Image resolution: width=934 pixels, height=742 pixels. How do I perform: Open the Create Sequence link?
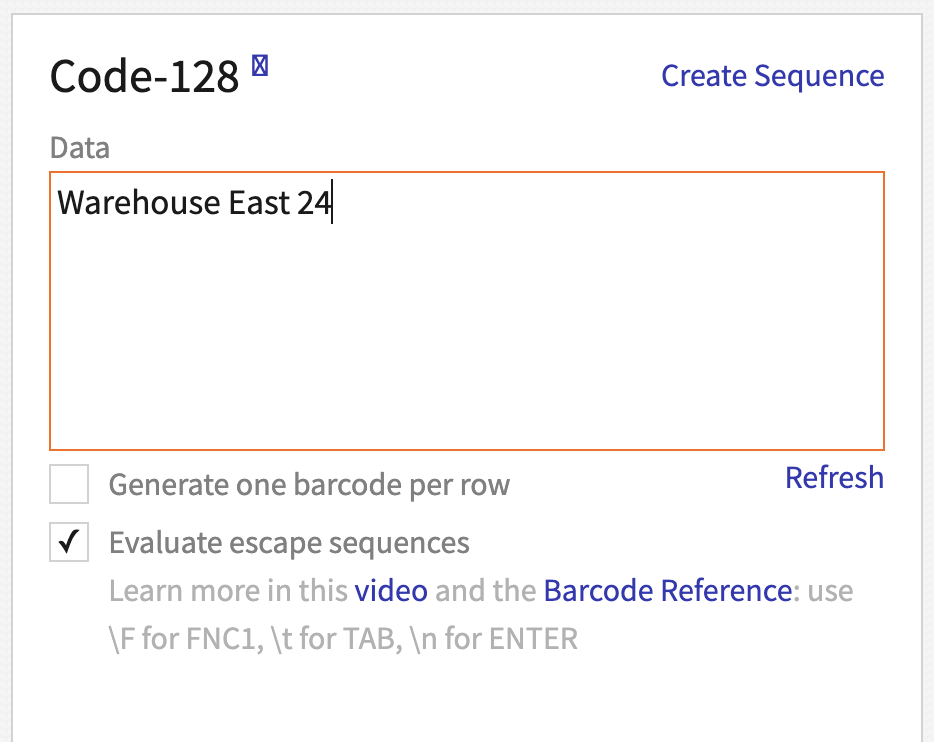click(772, 76)
